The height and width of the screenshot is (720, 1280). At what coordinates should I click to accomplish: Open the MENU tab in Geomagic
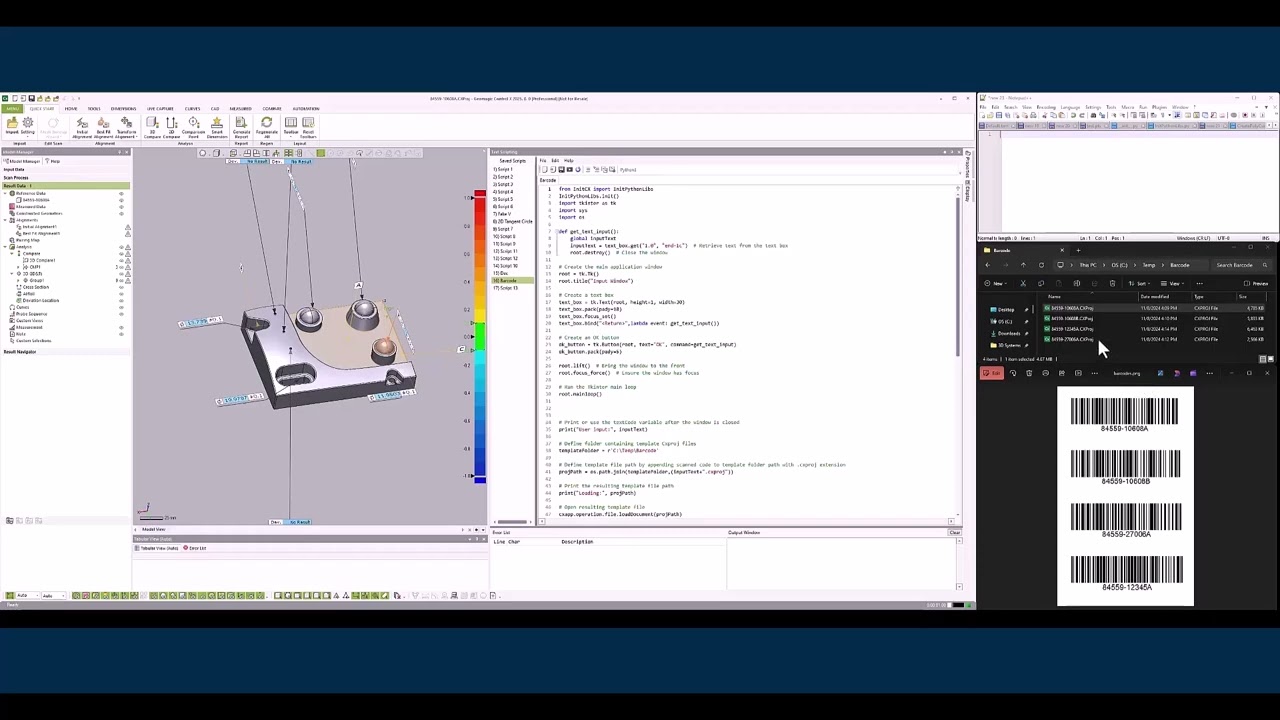(11, 108)
